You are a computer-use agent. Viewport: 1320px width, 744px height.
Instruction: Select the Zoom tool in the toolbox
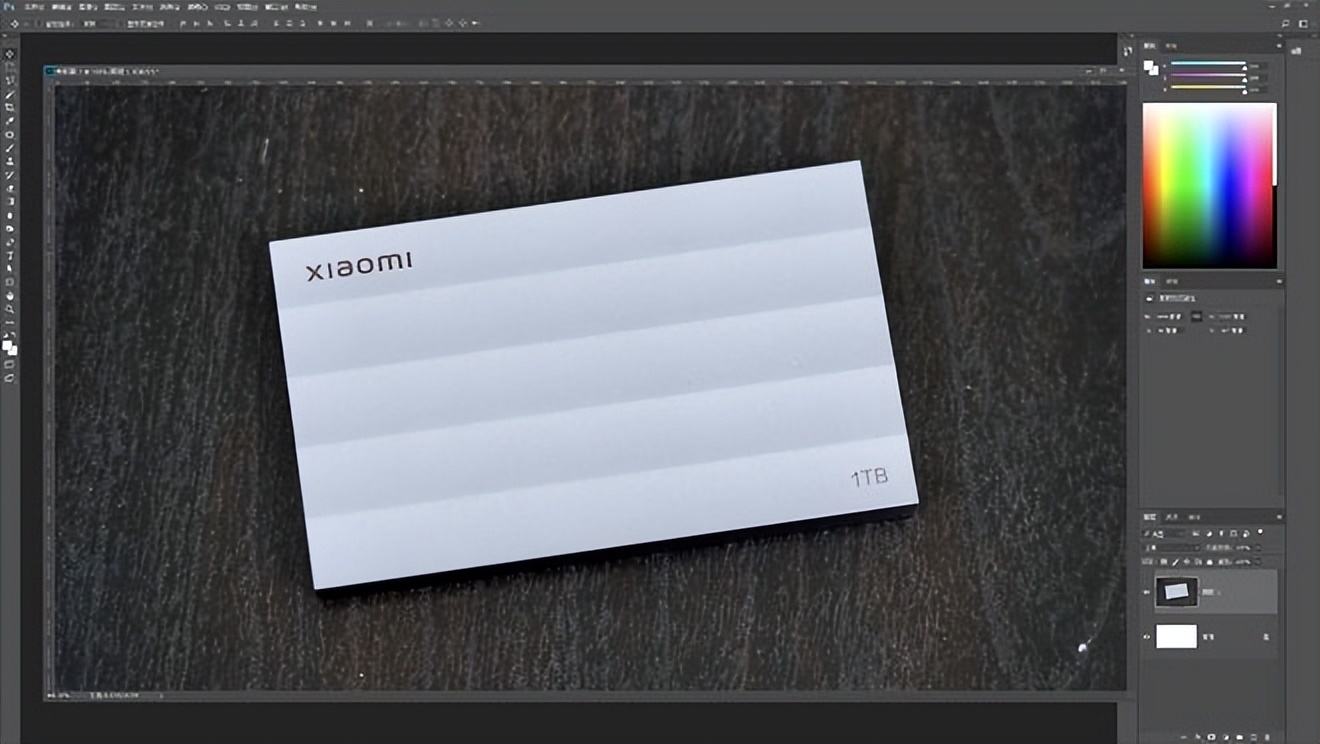10,309
